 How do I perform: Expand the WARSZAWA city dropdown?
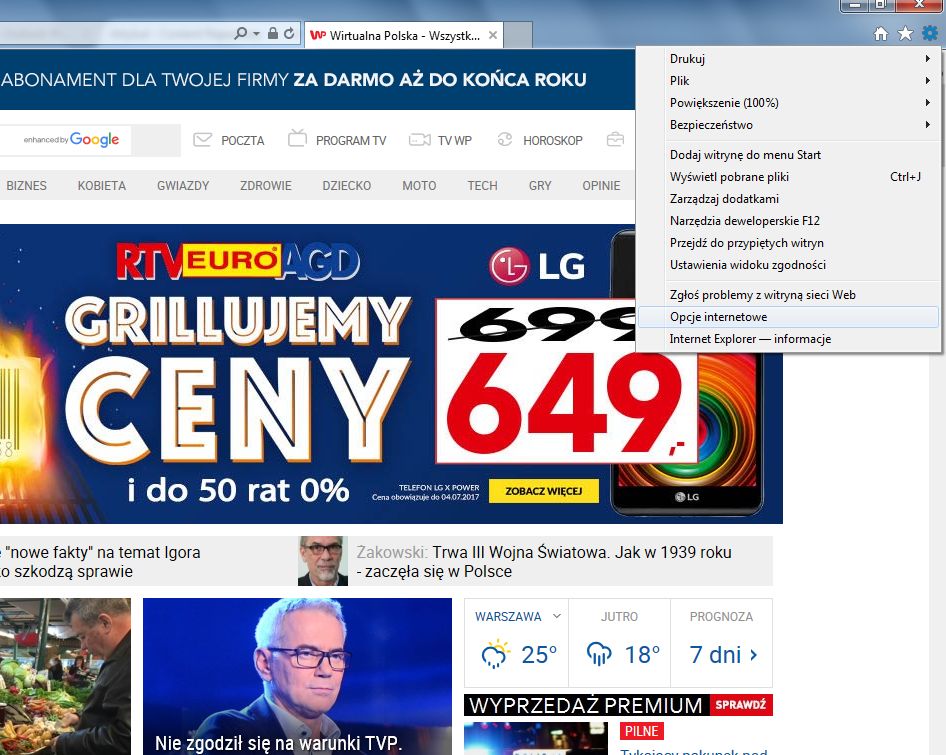pyautogui.click(x=518, y=616)
